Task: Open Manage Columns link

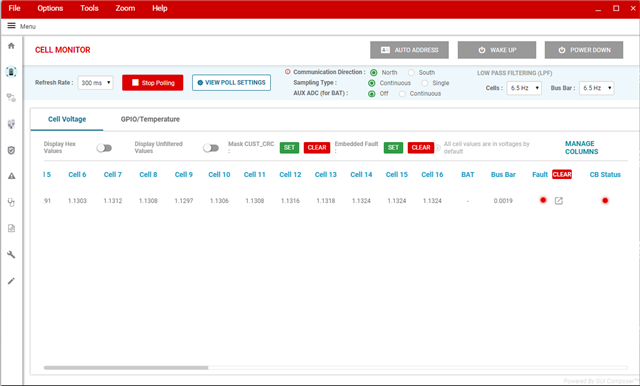Action: [x=582, y=148]
